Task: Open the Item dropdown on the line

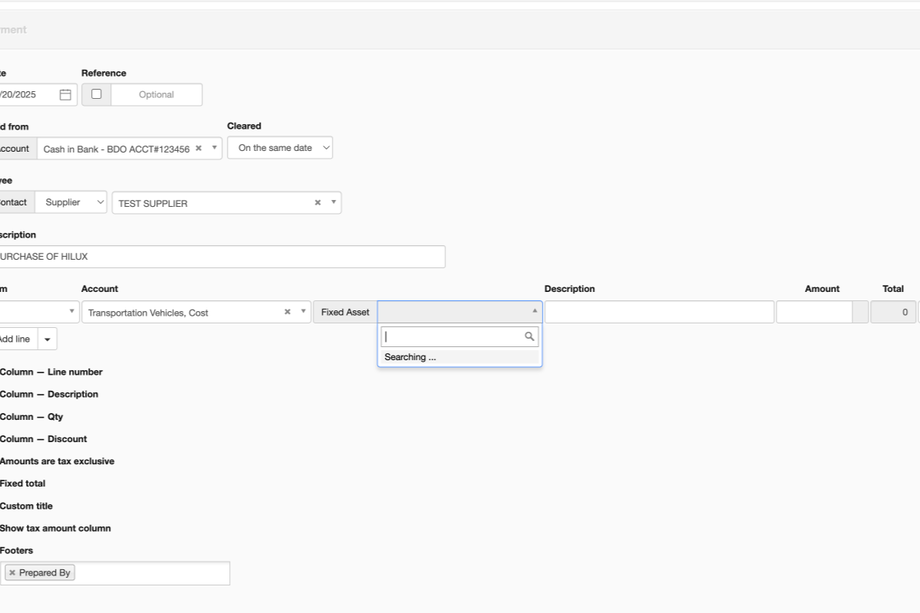Action: pos(40,312)
